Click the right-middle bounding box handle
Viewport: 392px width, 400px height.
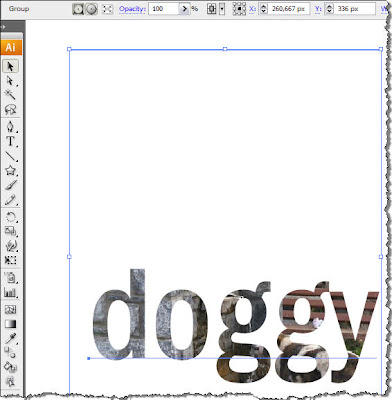coord(381,257)
